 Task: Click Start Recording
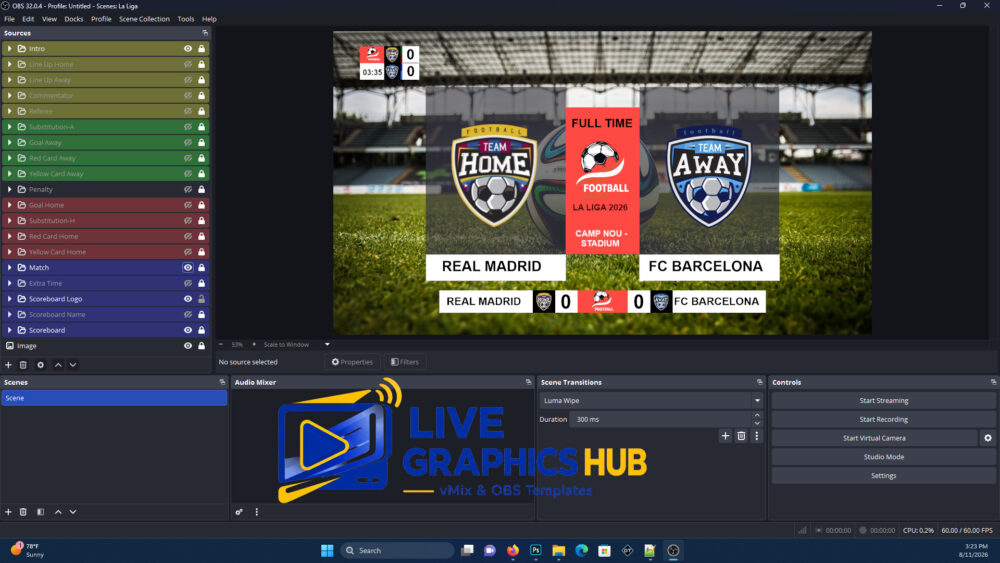point(883,420)
